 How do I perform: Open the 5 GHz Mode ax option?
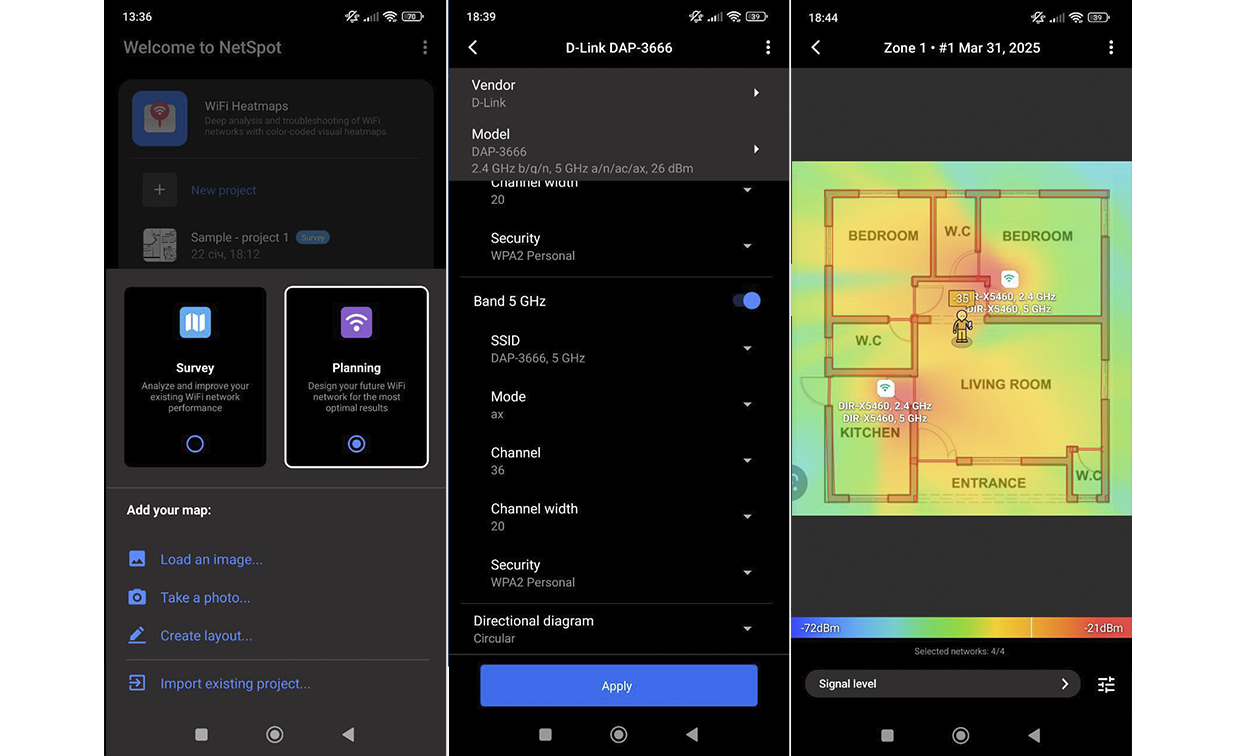pos(746,405)
